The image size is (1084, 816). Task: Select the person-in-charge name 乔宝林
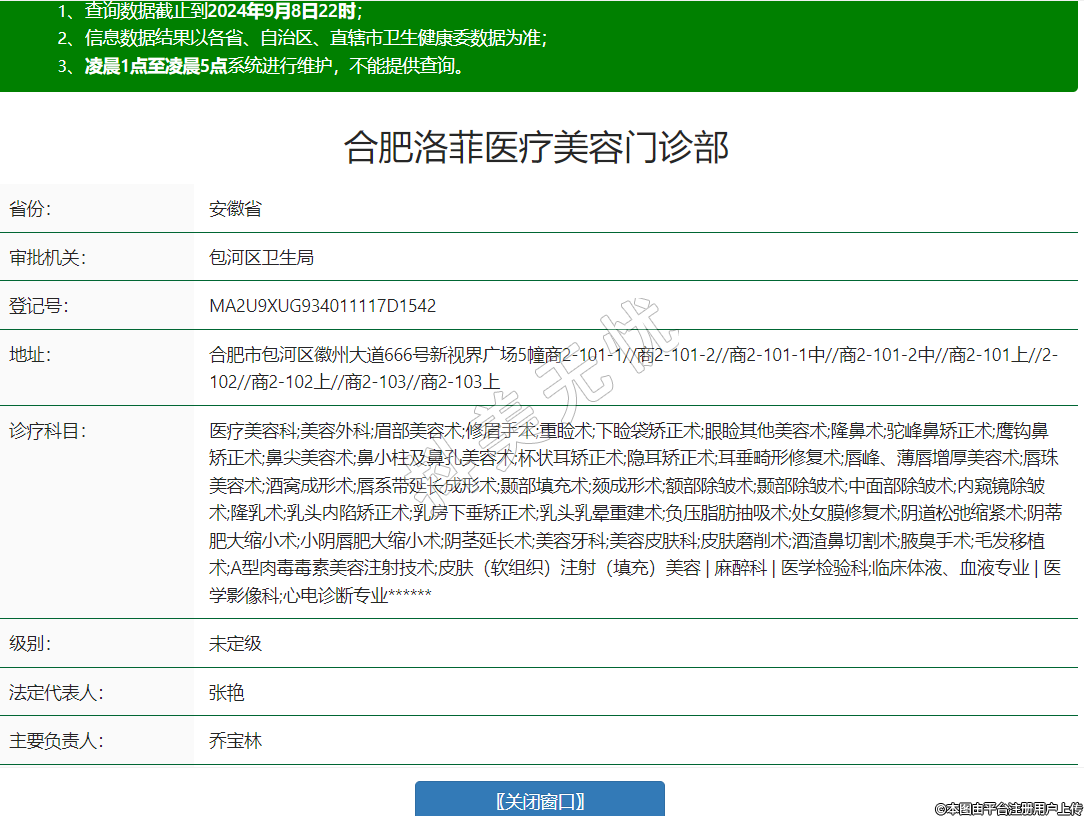(x=235, y=741)
